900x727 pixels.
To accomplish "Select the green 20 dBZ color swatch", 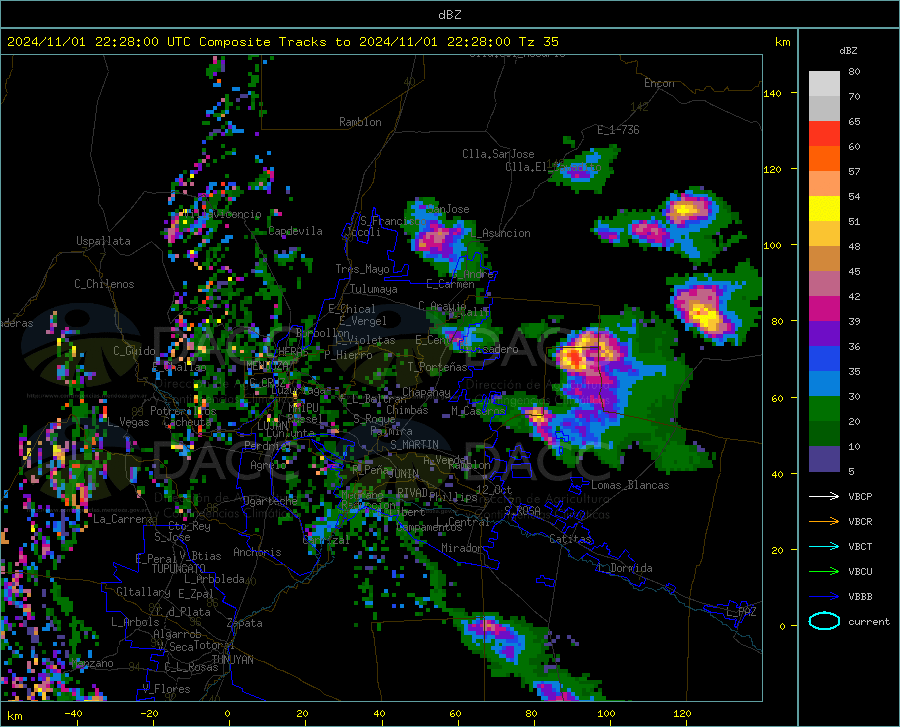I will pos(824,409).
